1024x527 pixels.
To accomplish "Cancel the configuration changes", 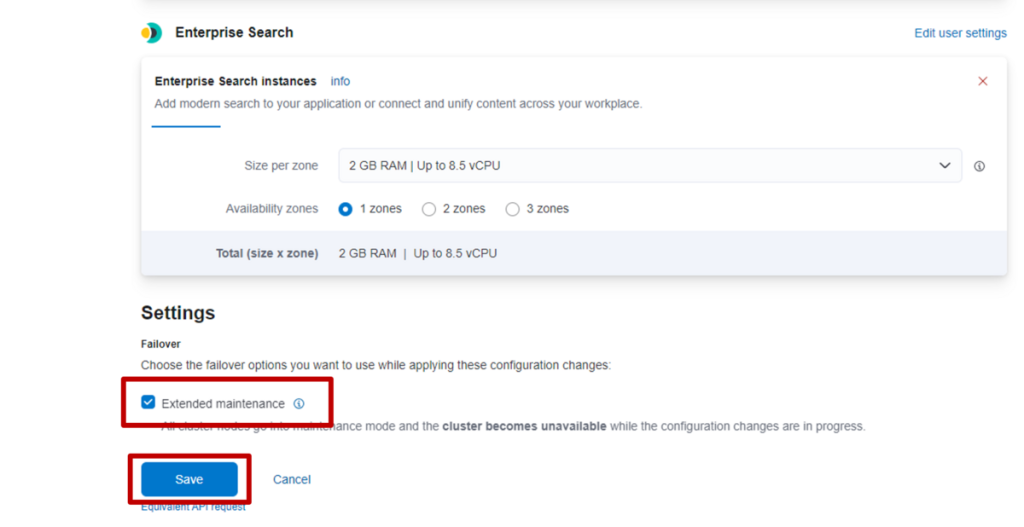I will pos(292,480).
